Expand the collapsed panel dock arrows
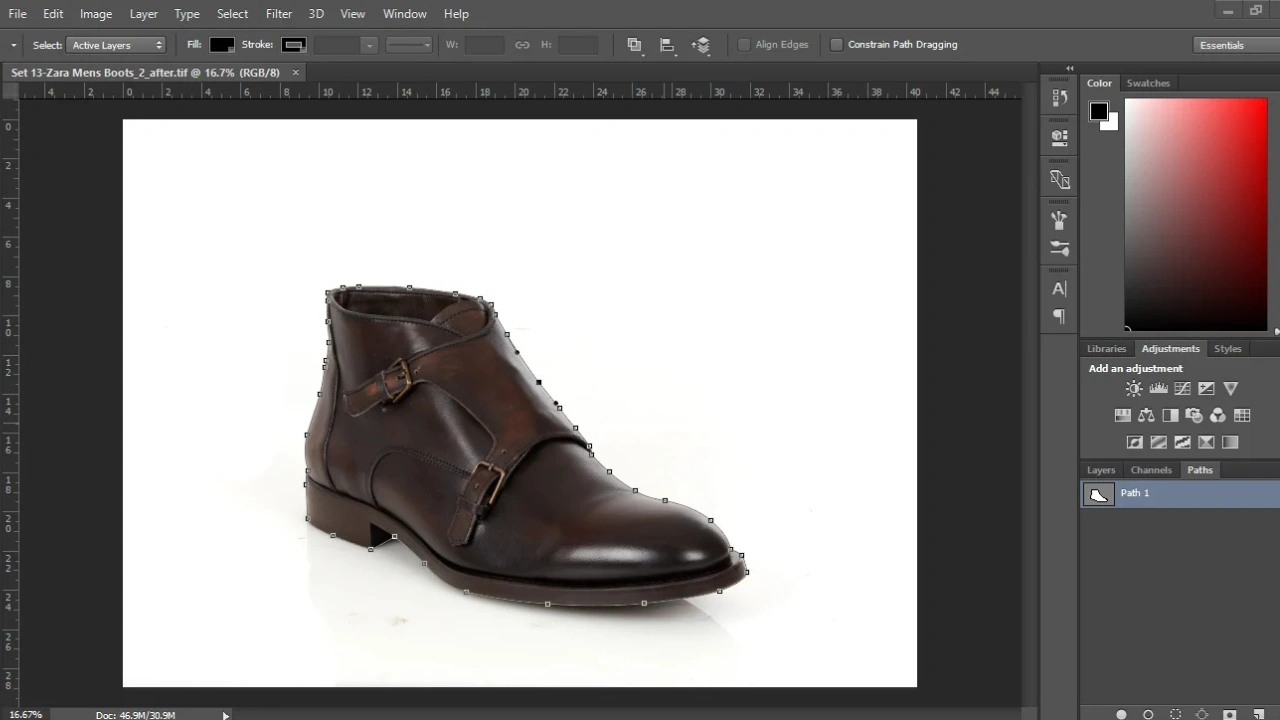The height and width of the screenshot is (720, 1280). coord(1069,69)
